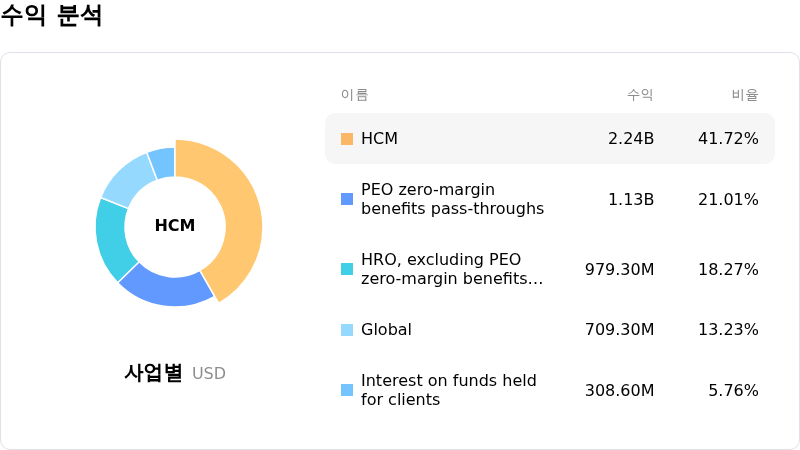800x450 pixels.
Task: Click the Interest on funds legend swatch
Action: pyautogui.click(x=347, y=390)
